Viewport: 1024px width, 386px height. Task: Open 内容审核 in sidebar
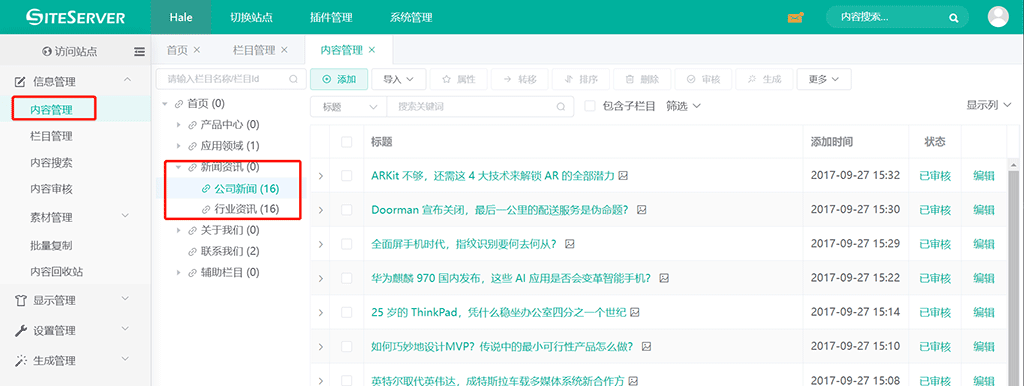[51, 189]
